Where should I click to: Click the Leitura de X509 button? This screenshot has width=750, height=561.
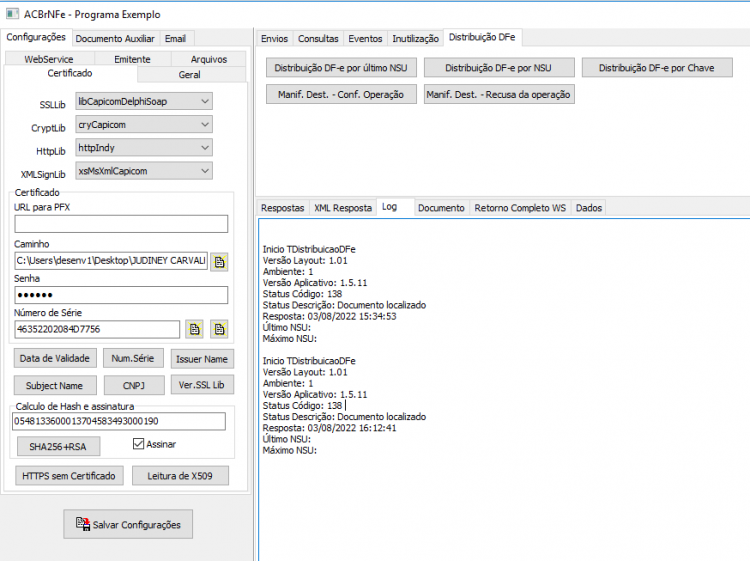pyautogui.click(x=180, y=475)
